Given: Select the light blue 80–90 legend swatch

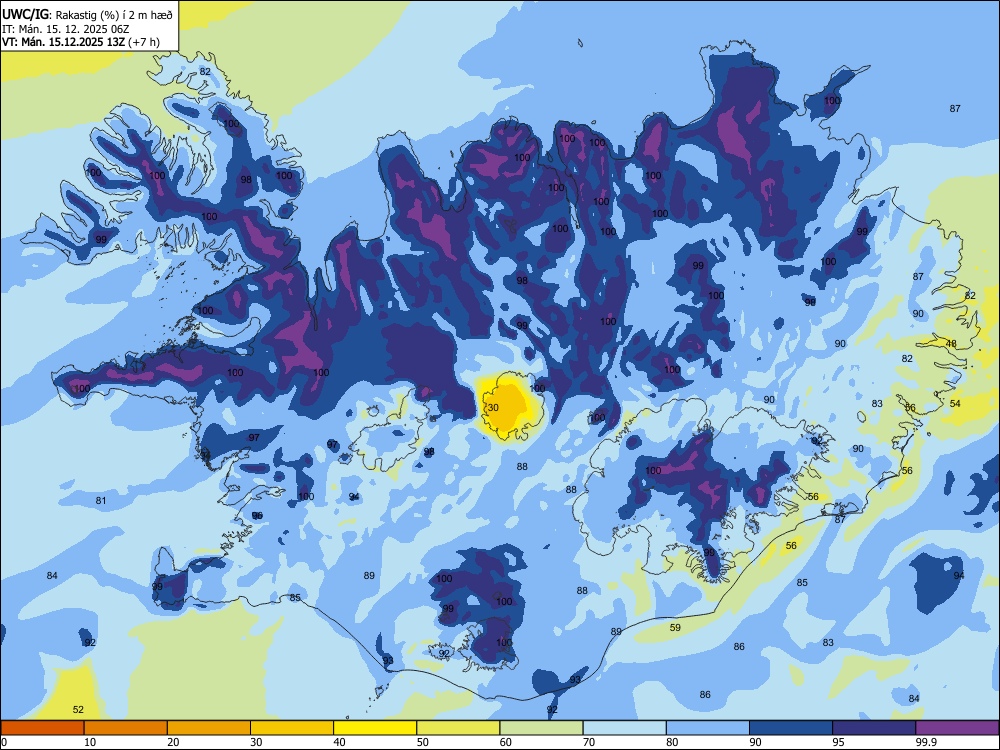Looking at the screenshot, I should tap(708, 728).
